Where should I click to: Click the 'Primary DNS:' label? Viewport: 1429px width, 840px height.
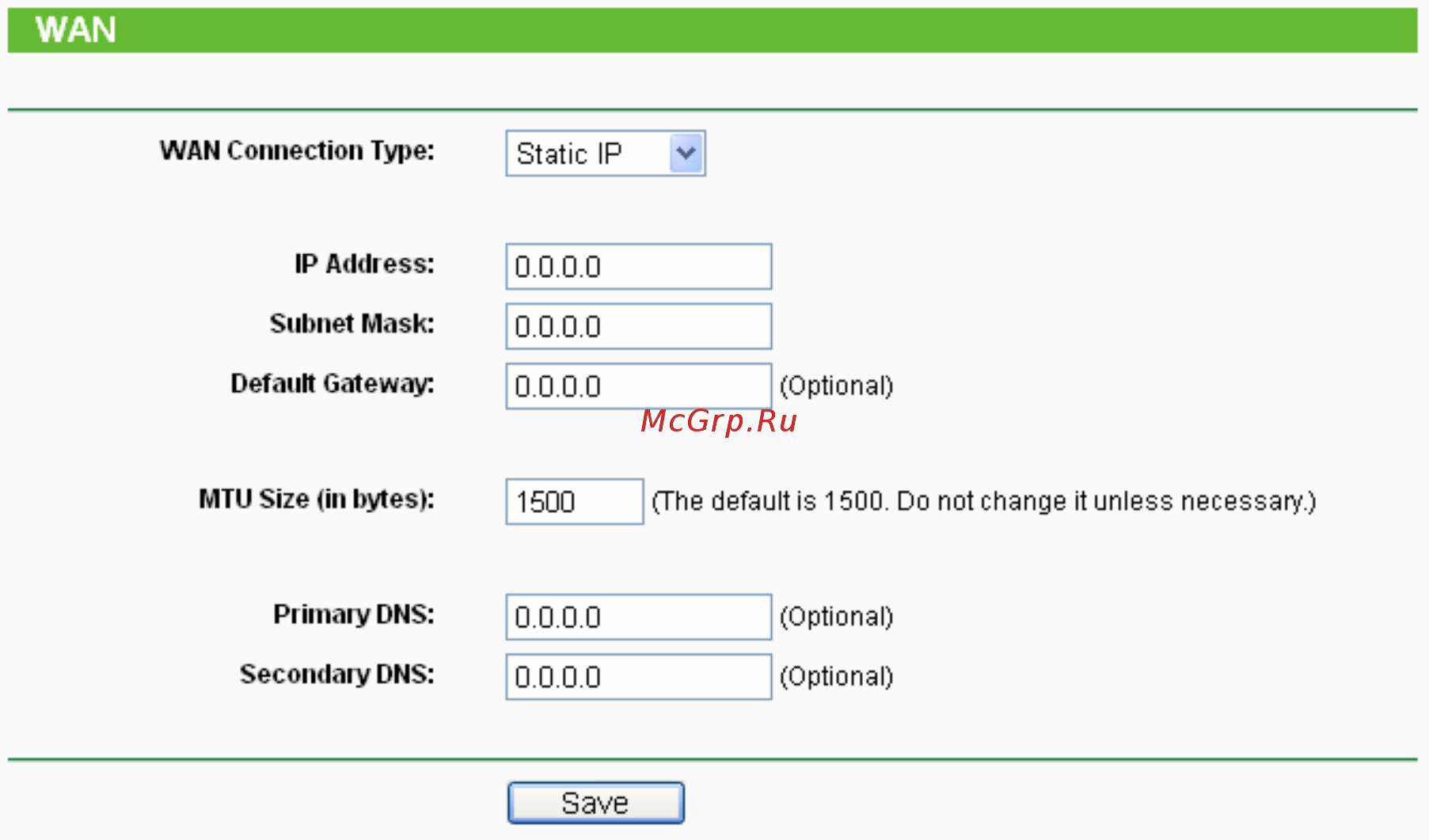pos(354,614)
